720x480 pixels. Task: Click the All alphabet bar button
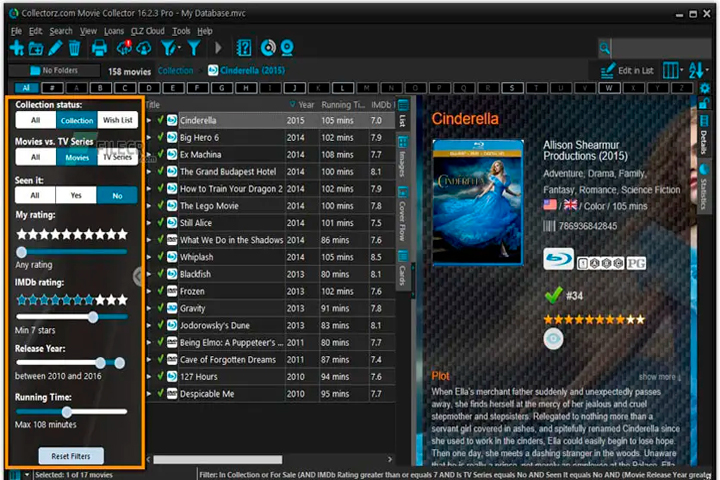(26, 88)
